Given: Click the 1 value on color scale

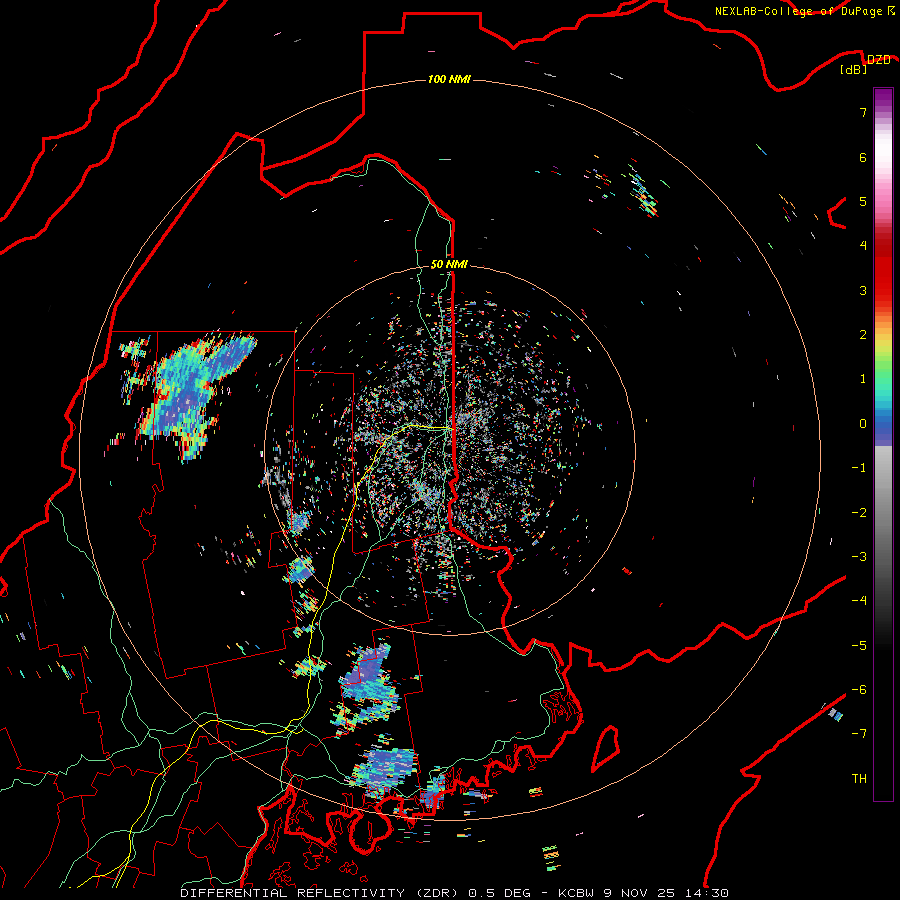Looking at the screenshot, I should [x=863, y=379].
